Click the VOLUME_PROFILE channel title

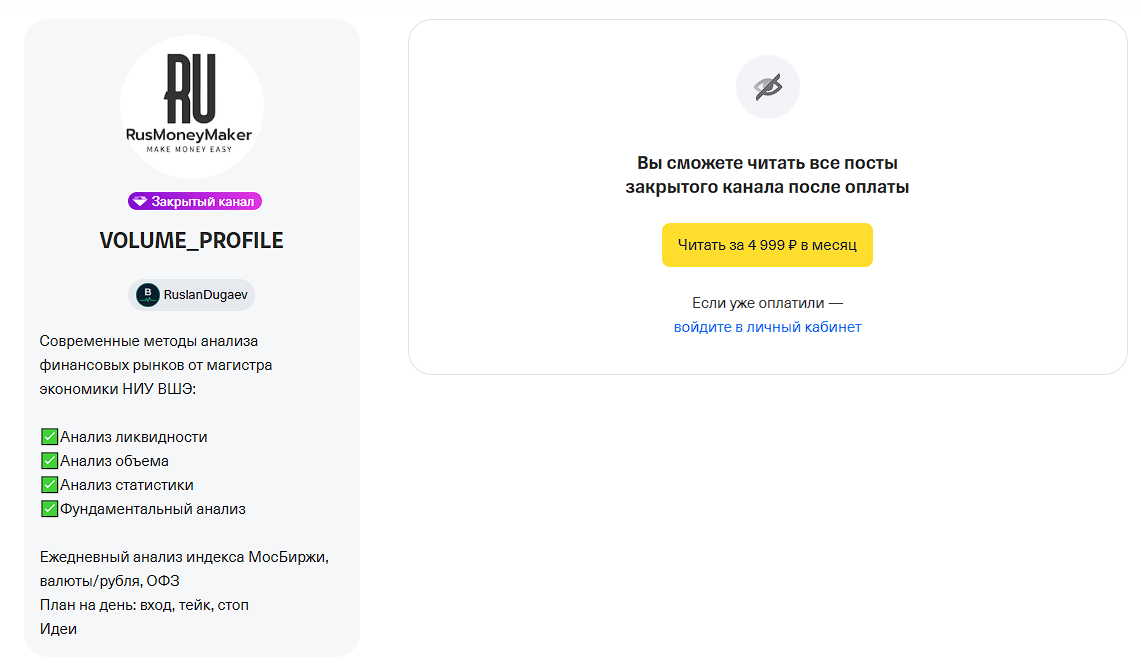[191, 240]
